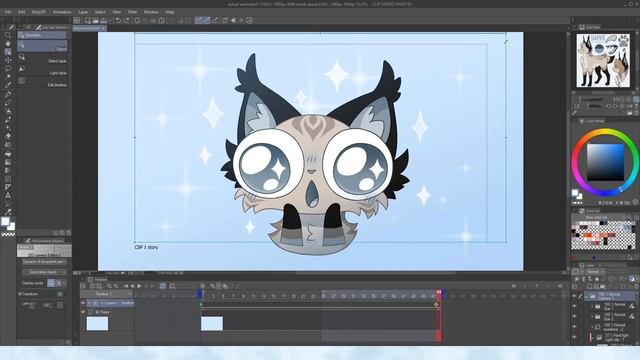Select the Lasso selection tool
Viewport: 640px width, 360px height.
tap(8, 69)
